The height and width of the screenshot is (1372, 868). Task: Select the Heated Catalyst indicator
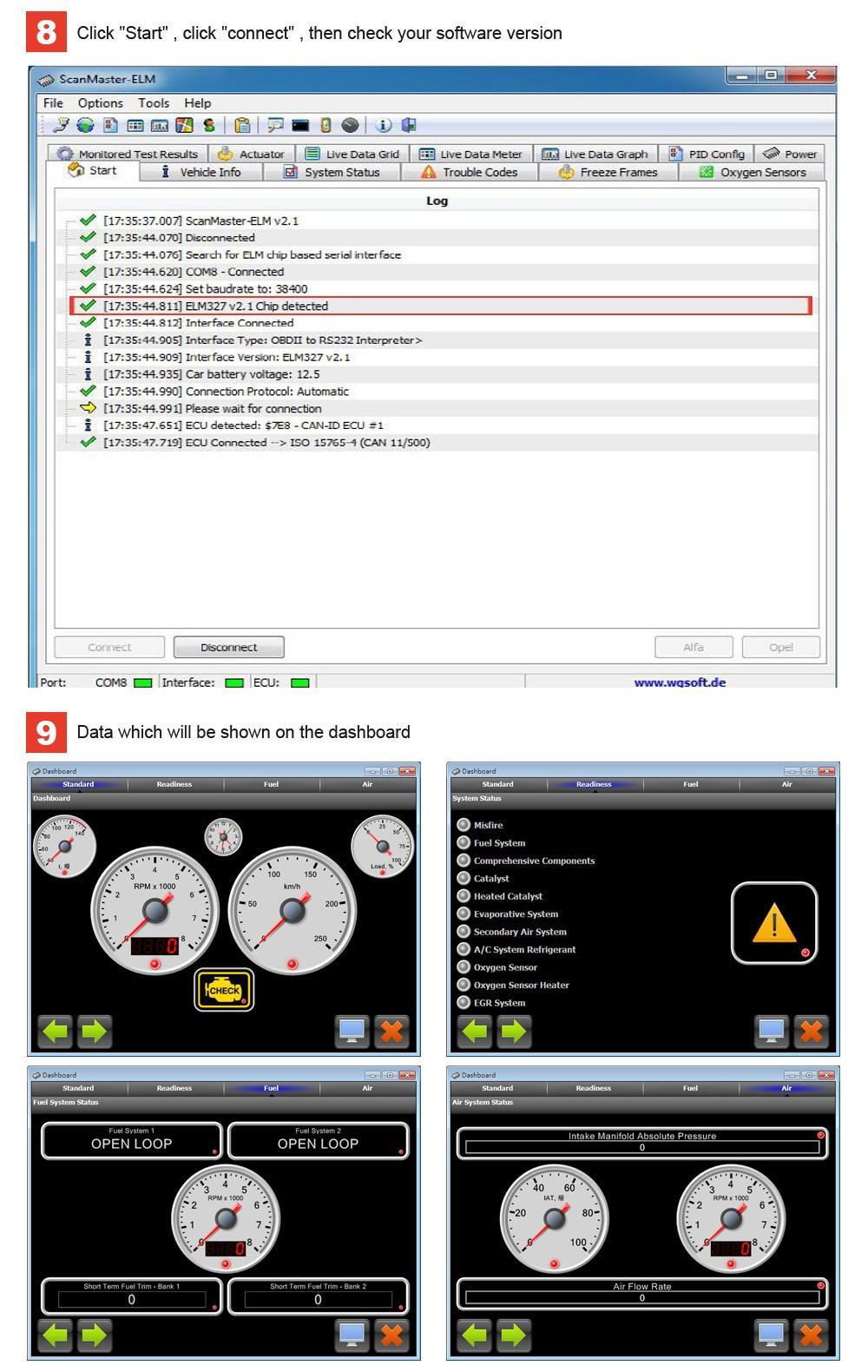point(464,896)
